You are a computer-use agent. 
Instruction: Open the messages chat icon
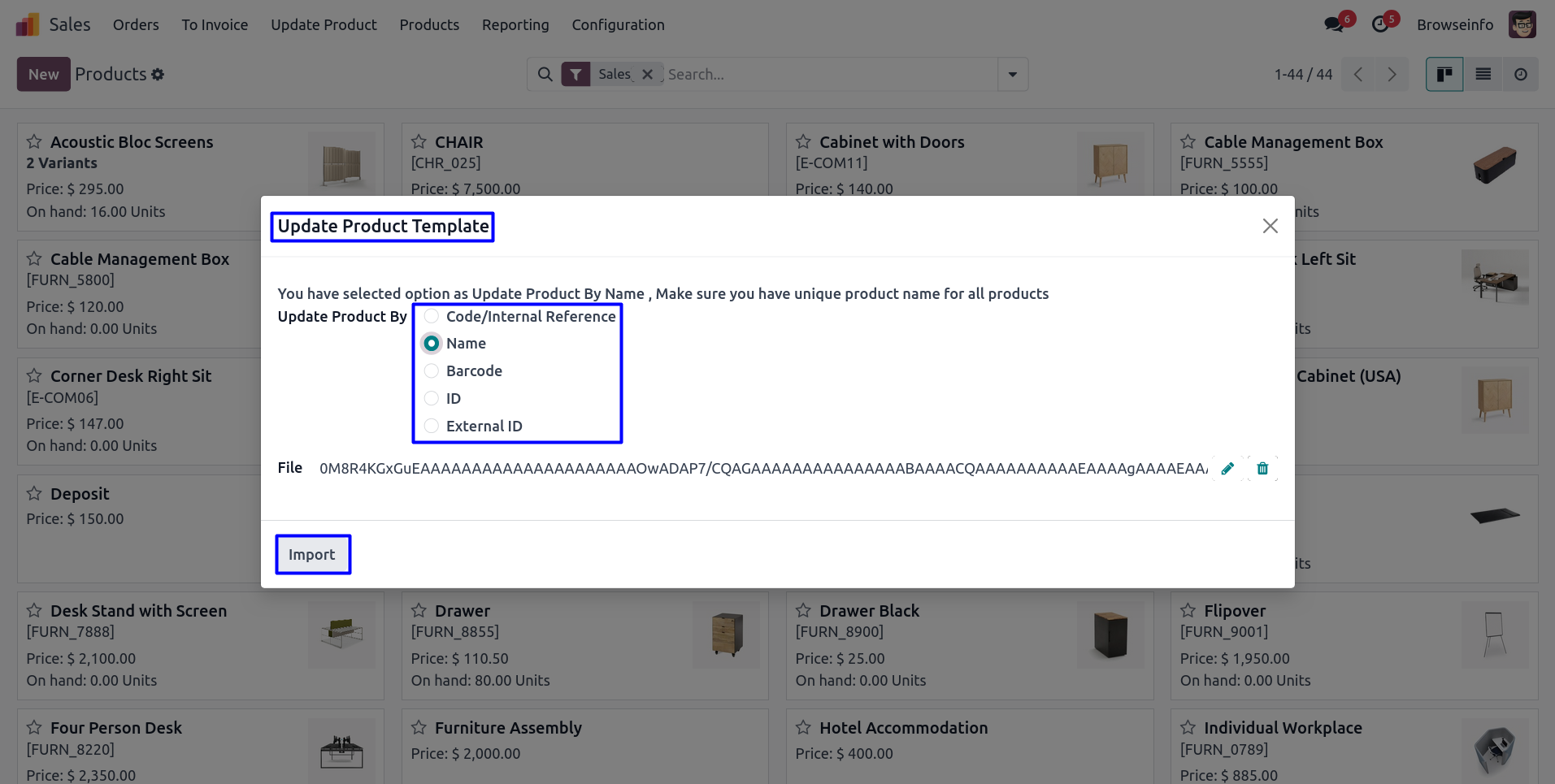coord(1333,24)
